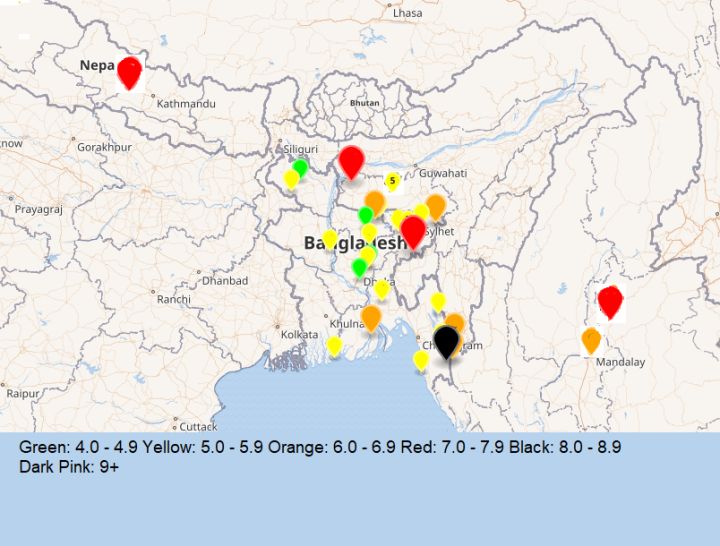Click the Prayagraj label
720x546 pixels.
tap(39, 209)
